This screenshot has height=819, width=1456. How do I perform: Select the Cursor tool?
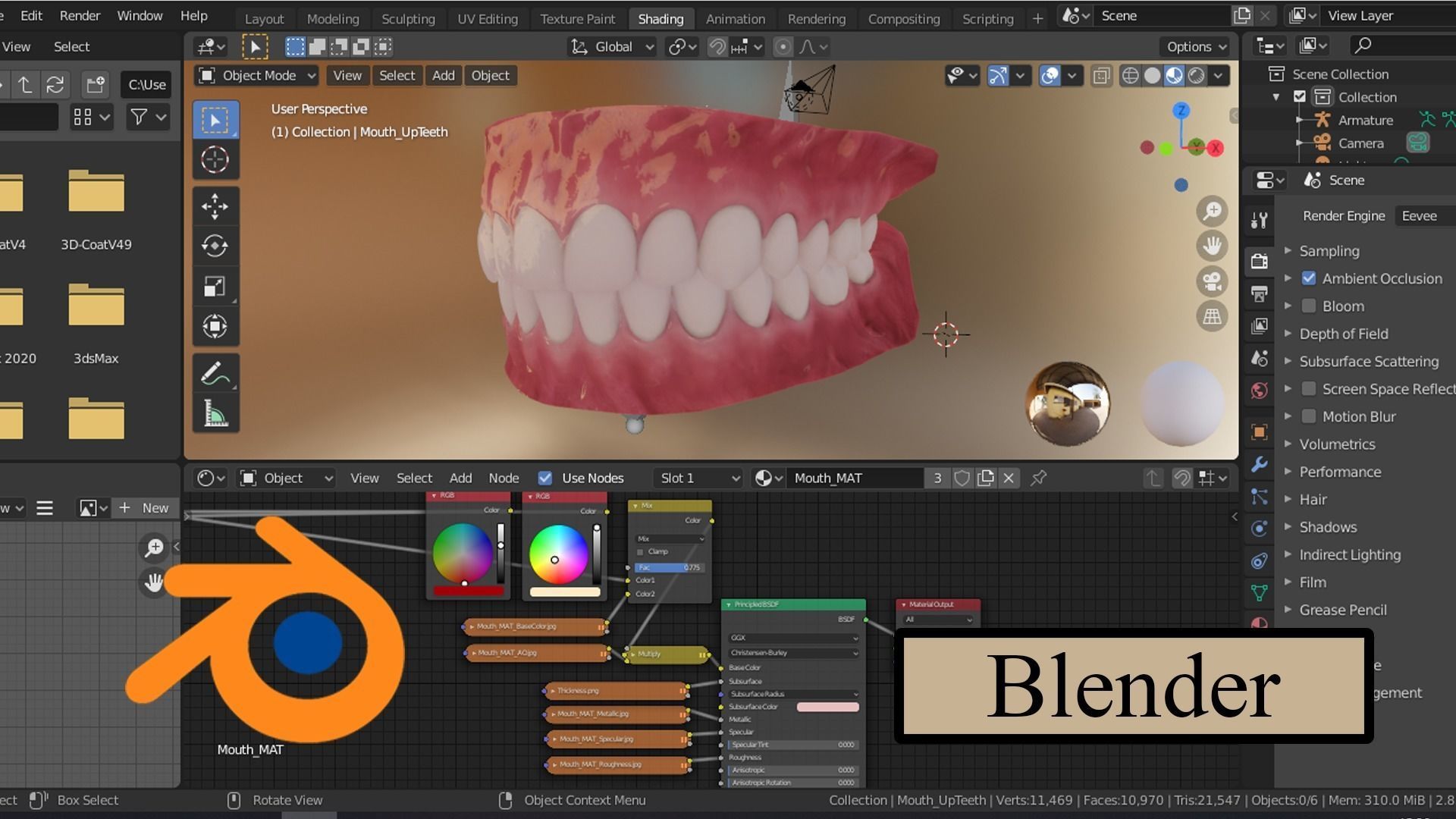[215, 159]
